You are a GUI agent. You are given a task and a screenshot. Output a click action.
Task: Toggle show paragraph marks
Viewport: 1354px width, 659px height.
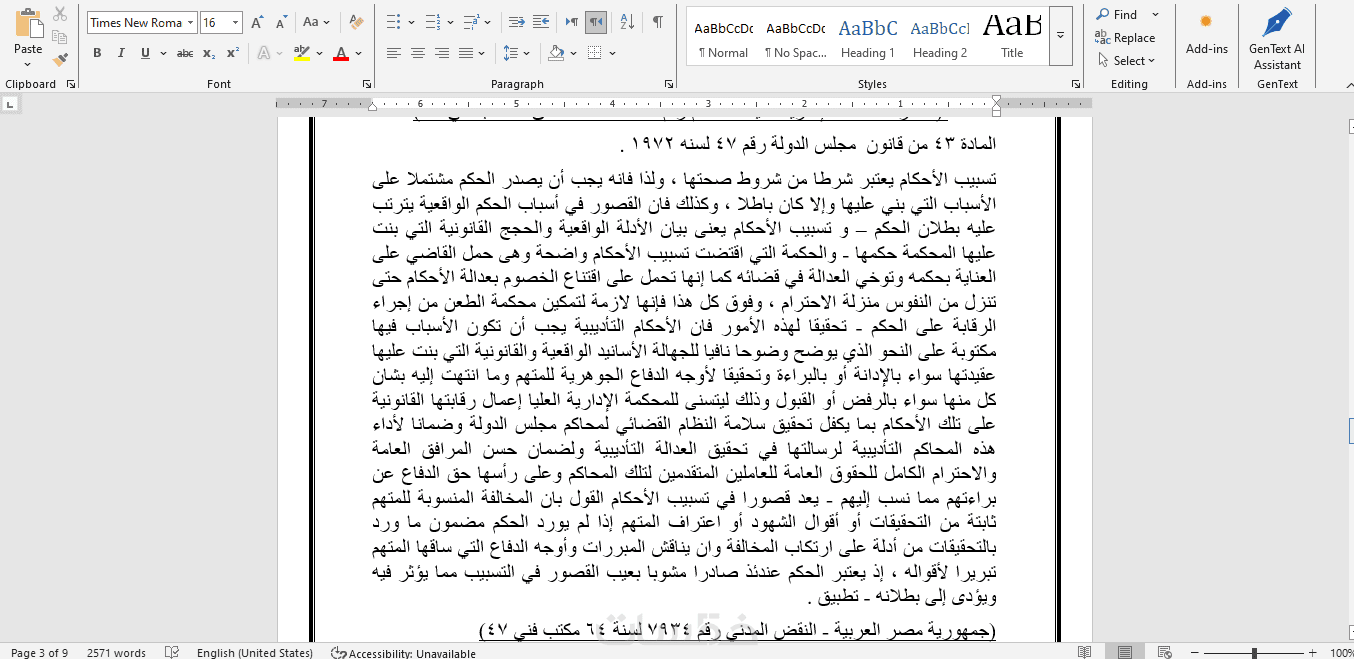[x=657, y=22]
